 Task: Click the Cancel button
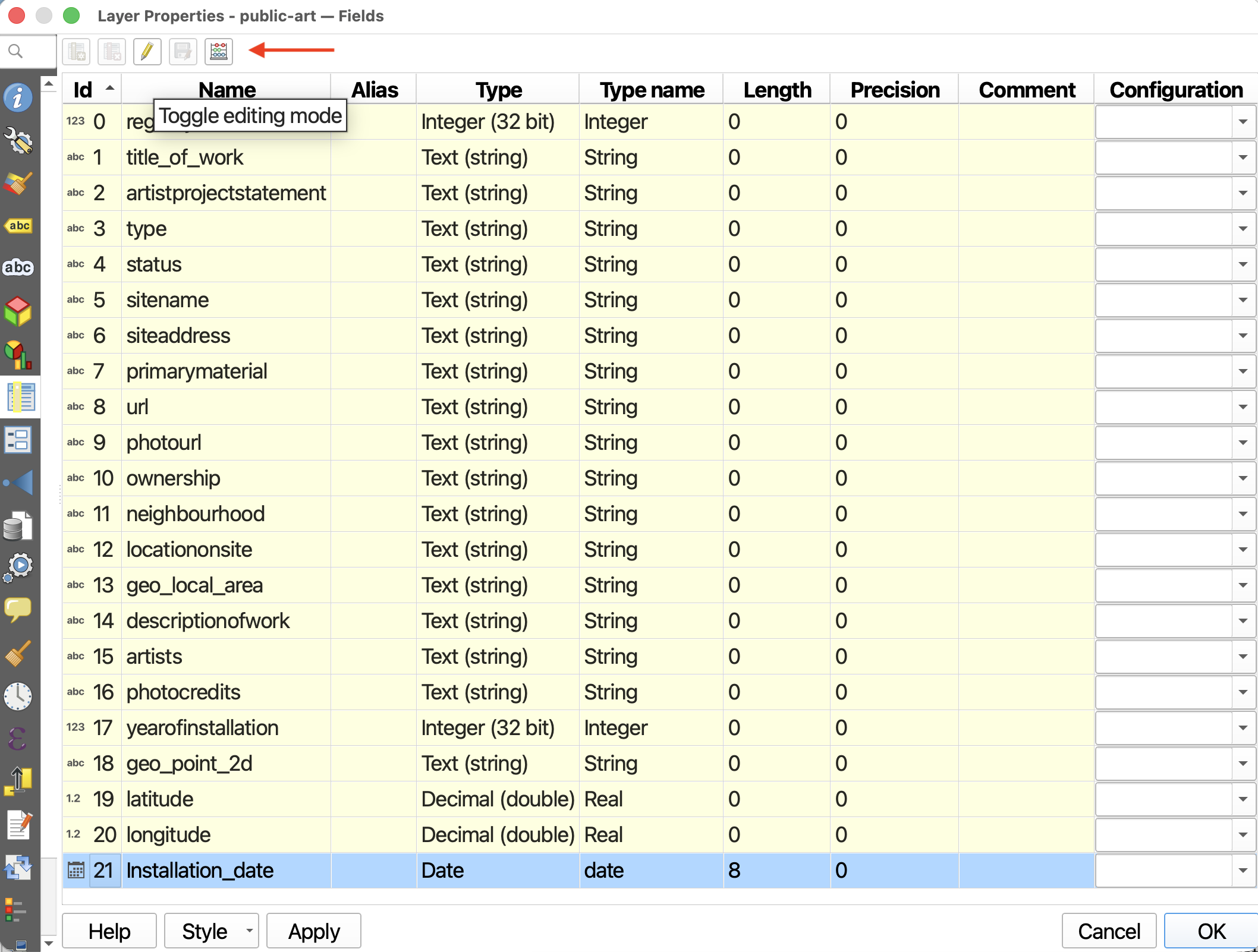click(1109, 931)
